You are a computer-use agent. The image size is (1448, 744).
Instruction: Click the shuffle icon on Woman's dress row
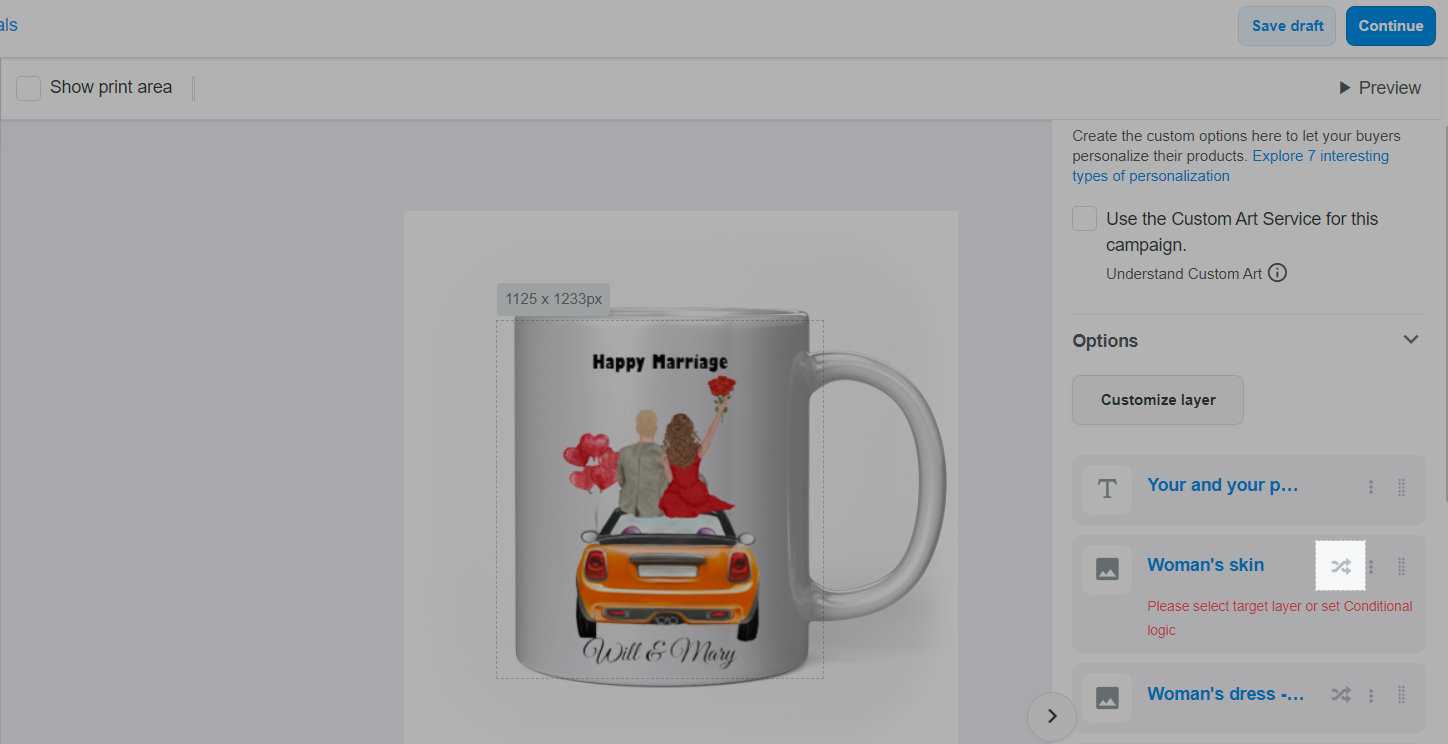click(x=1341, y=695)
